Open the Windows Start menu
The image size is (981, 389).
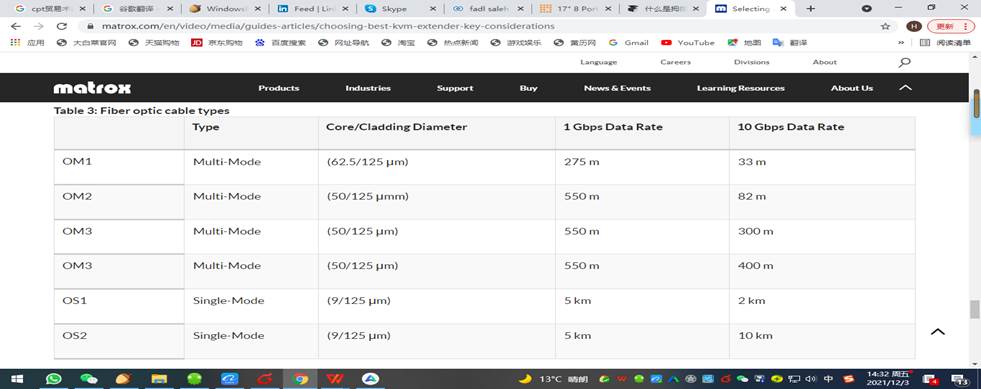17,379
